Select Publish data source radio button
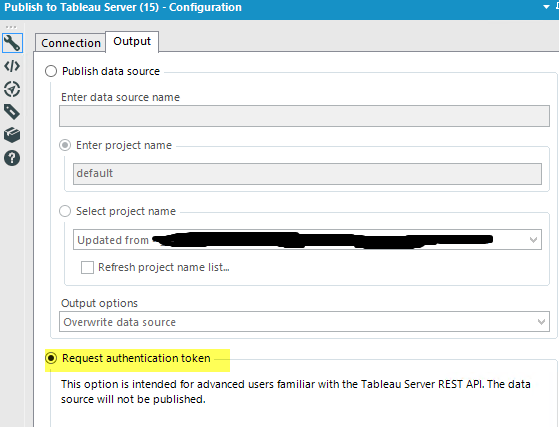 pos(51,71)
